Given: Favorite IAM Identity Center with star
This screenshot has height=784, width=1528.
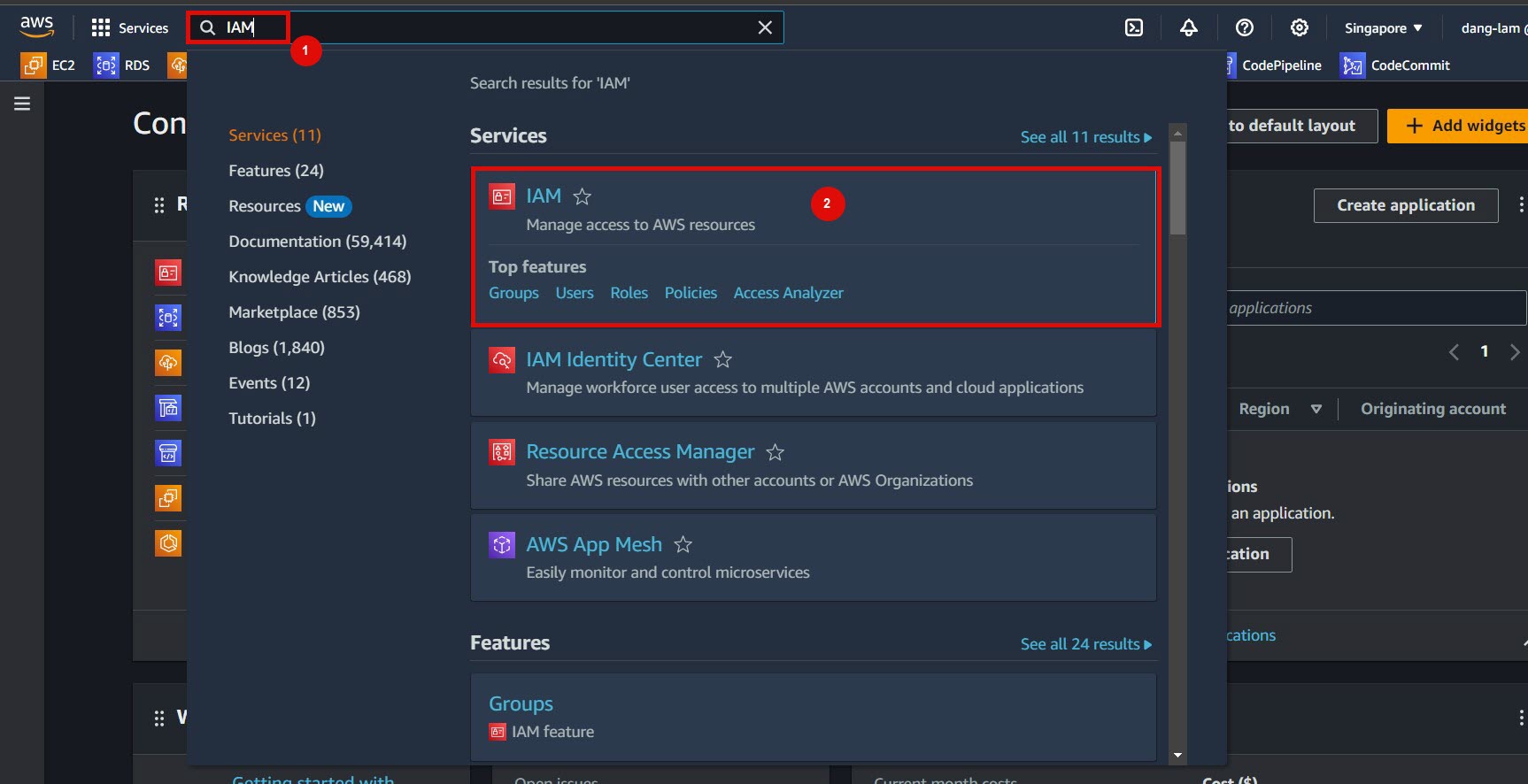Looking at the screenshot, I should pos(722,360).
